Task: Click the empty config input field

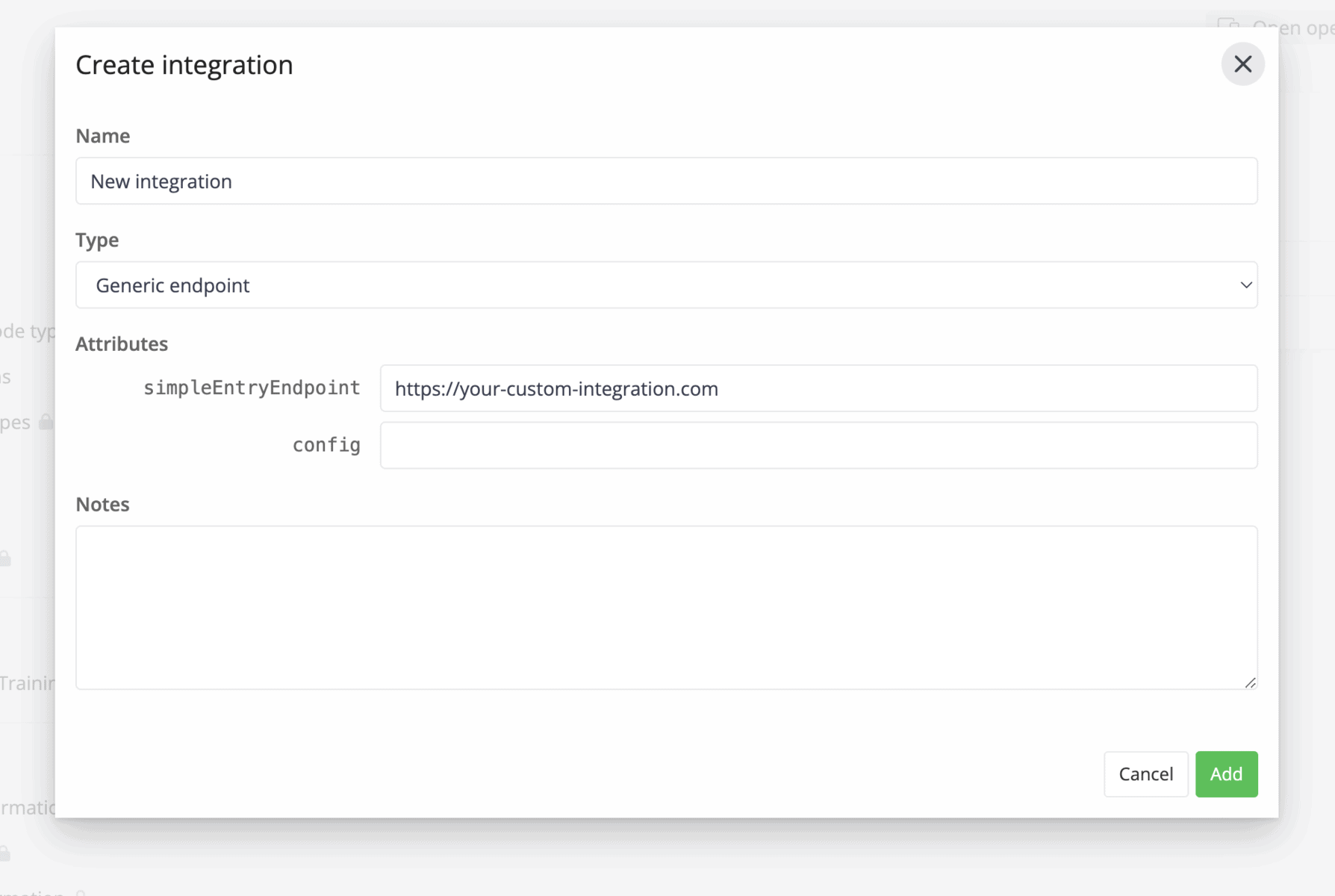Action: point(818,446)
